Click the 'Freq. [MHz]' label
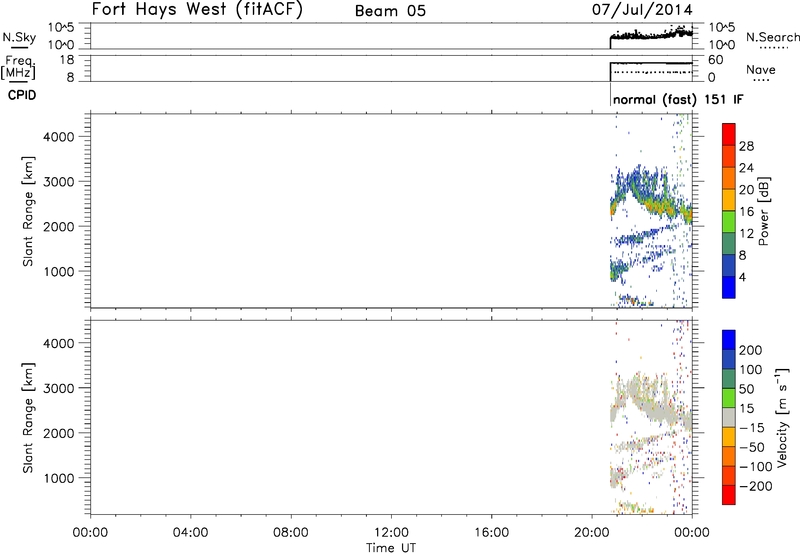This screenshot has height=554, width=800. coord(18,67)
